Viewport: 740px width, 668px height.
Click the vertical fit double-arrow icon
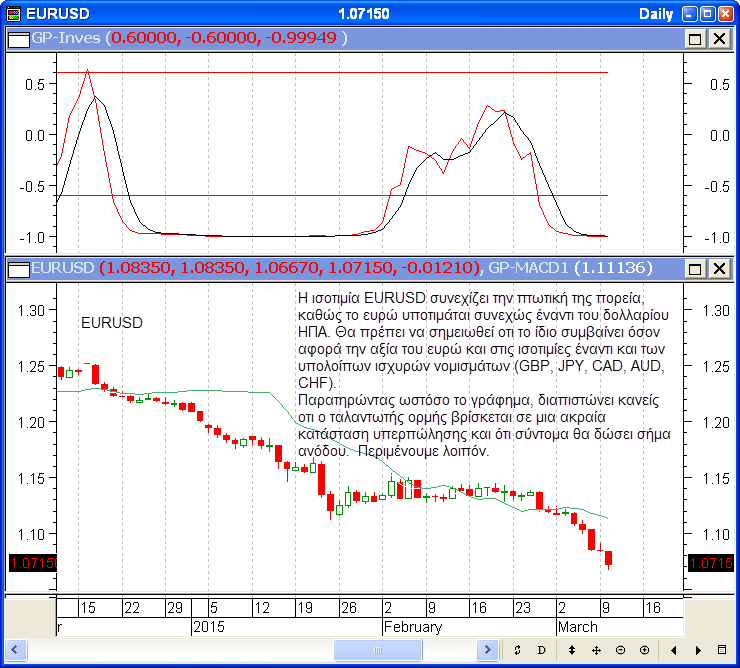click(572, 650)
